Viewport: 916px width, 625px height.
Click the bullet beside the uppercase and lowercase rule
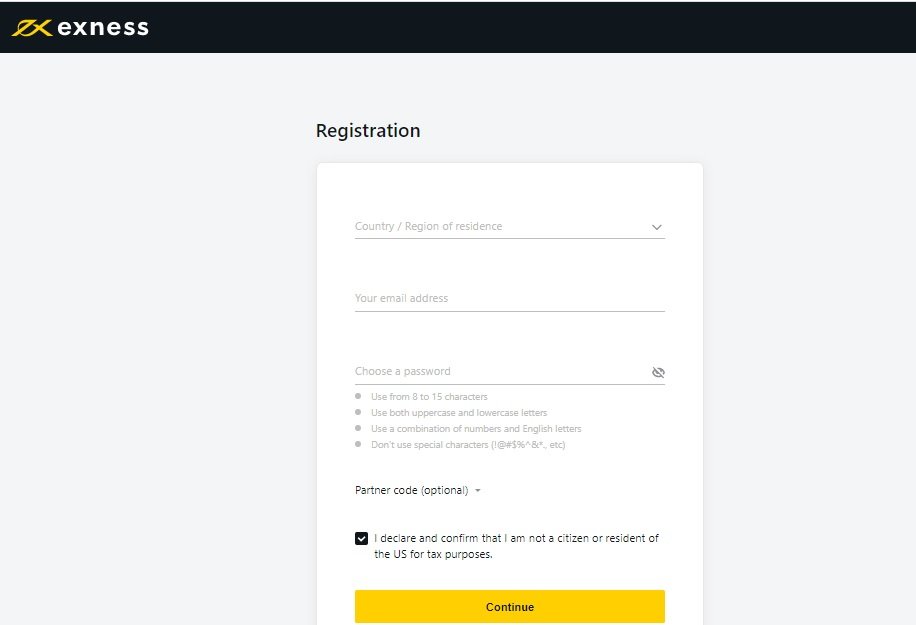pyautogui.click(x=358, y=413)
